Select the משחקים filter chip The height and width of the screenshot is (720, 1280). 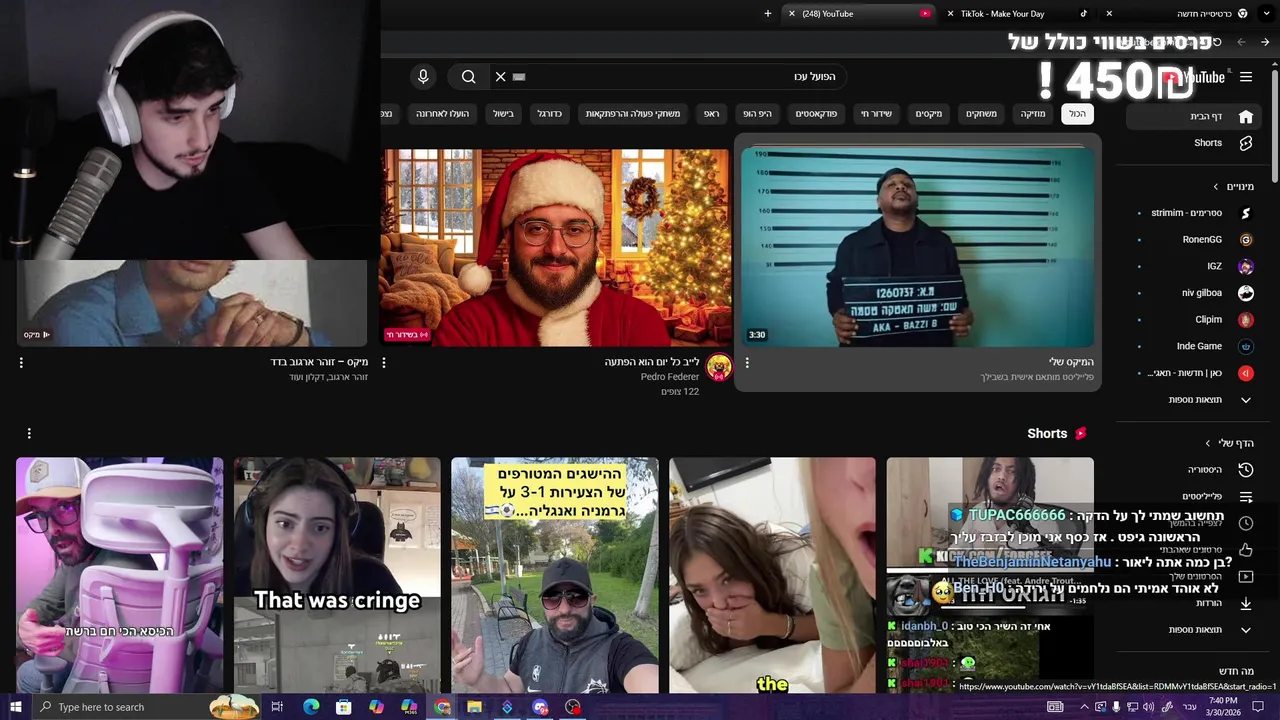(981, 114)
